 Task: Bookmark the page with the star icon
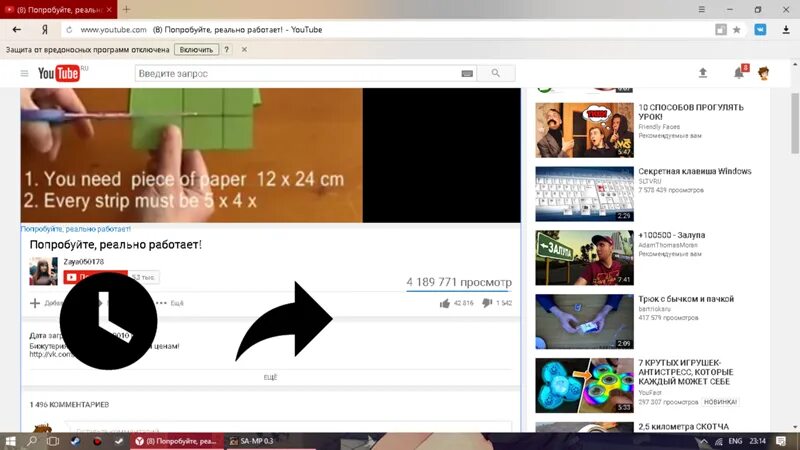click(x=737, y=30)
